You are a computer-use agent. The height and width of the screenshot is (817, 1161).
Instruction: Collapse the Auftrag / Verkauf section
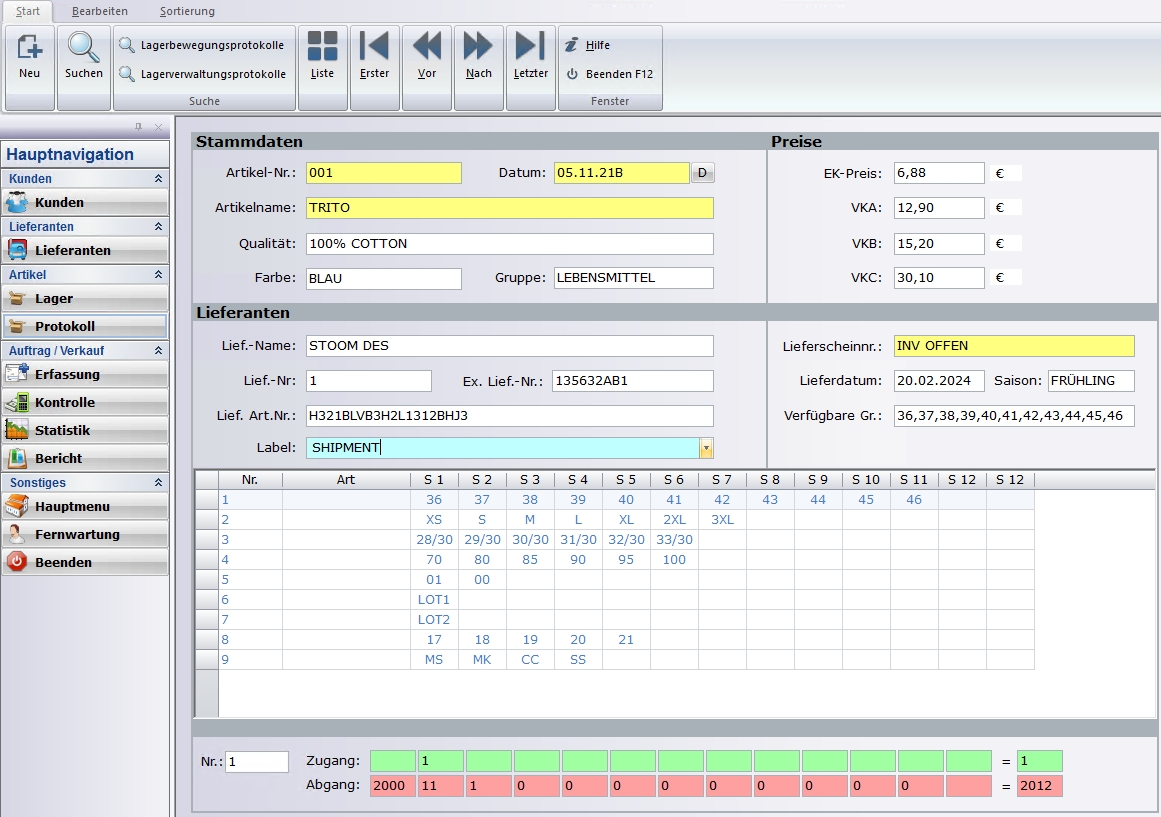point(158,351)
